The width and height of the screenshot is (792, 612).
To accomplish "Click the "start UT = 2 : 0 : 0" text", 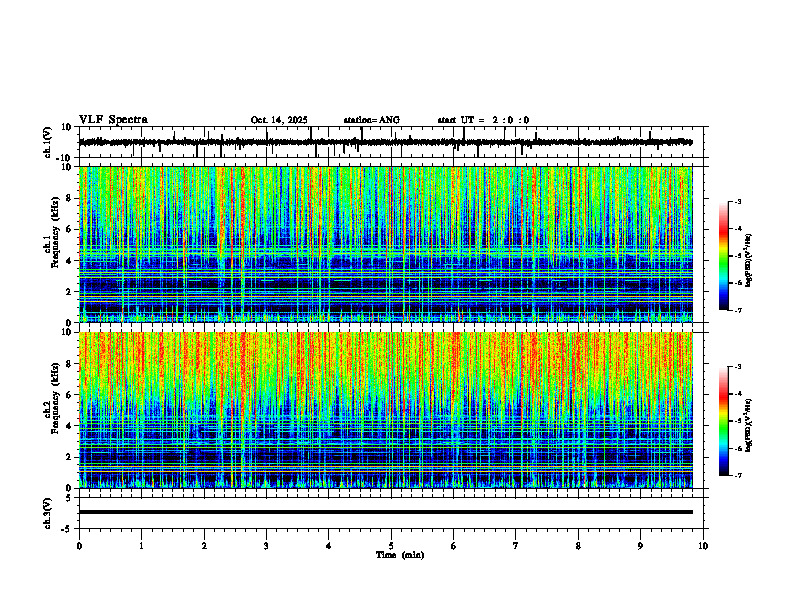I will pyautogui.click(x=483, y=120).
